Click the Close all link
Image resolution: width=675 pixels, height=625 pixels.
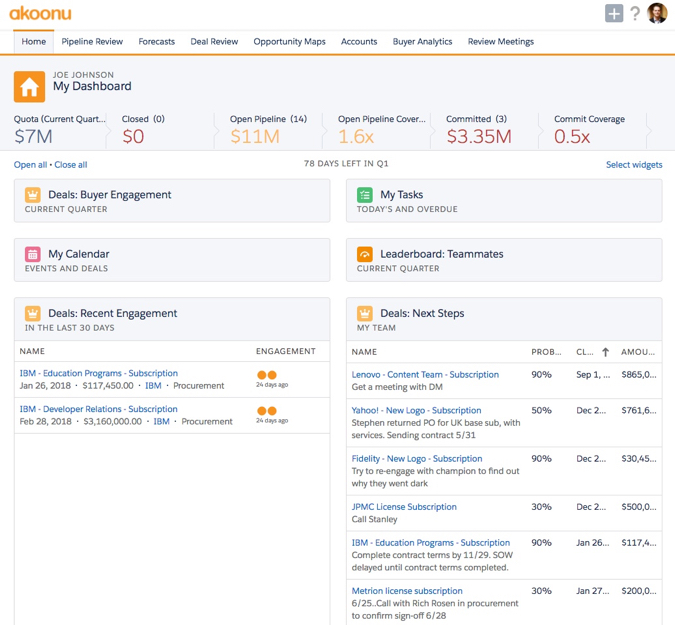[71, 165]
